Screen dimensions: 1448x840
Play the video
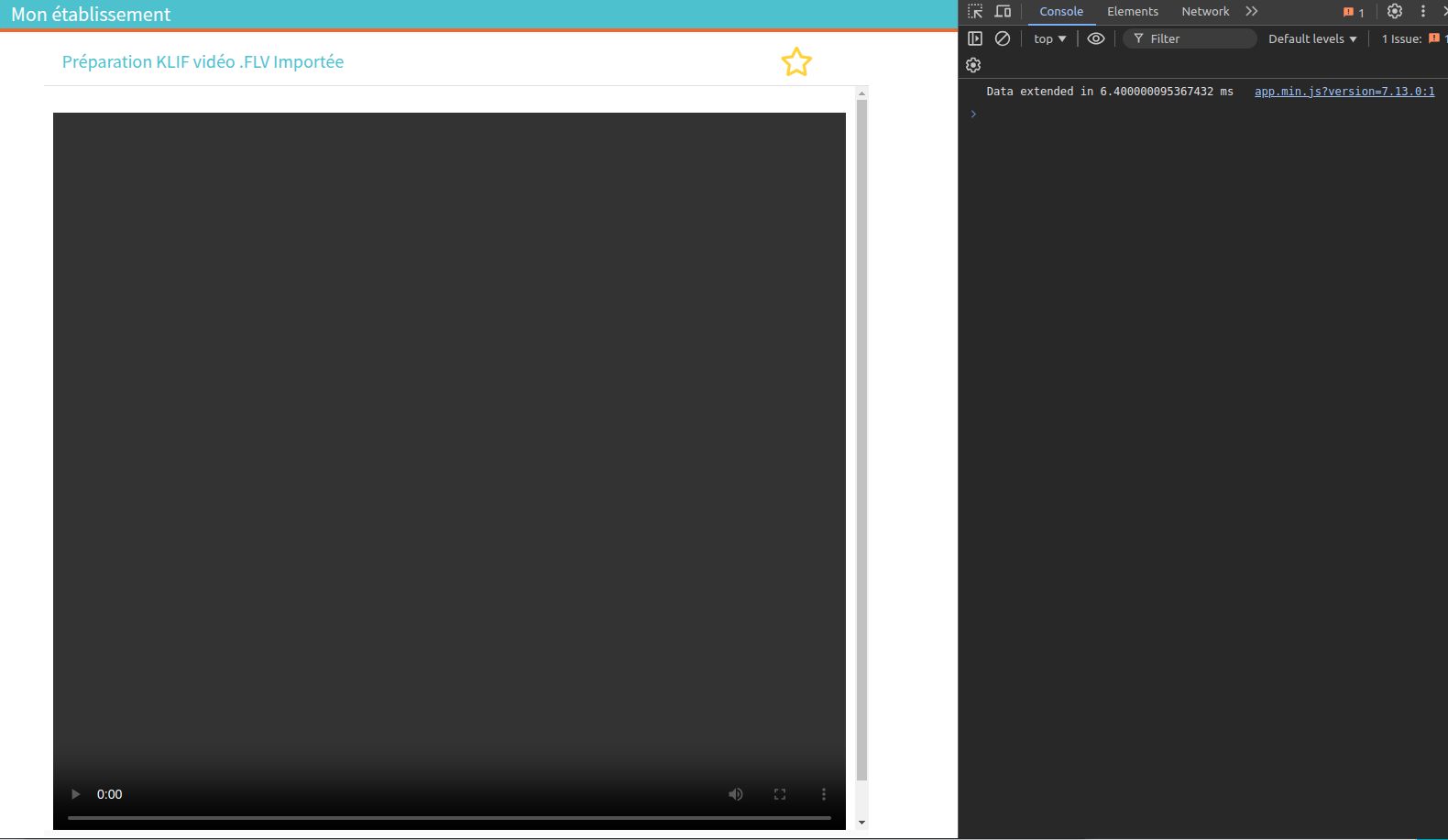76,794
